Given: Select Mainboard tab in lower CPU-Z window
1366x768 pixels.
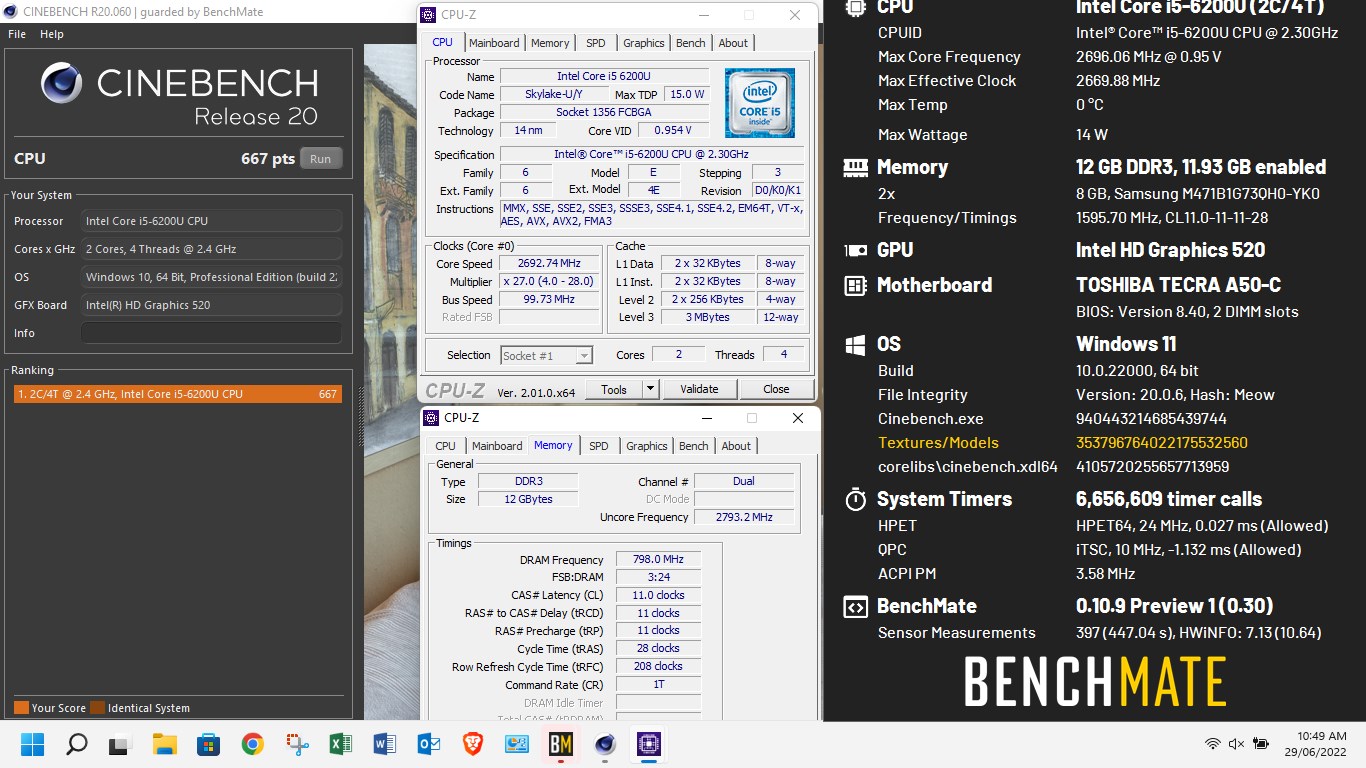Looking at the screenshot, I should (497, 446).
